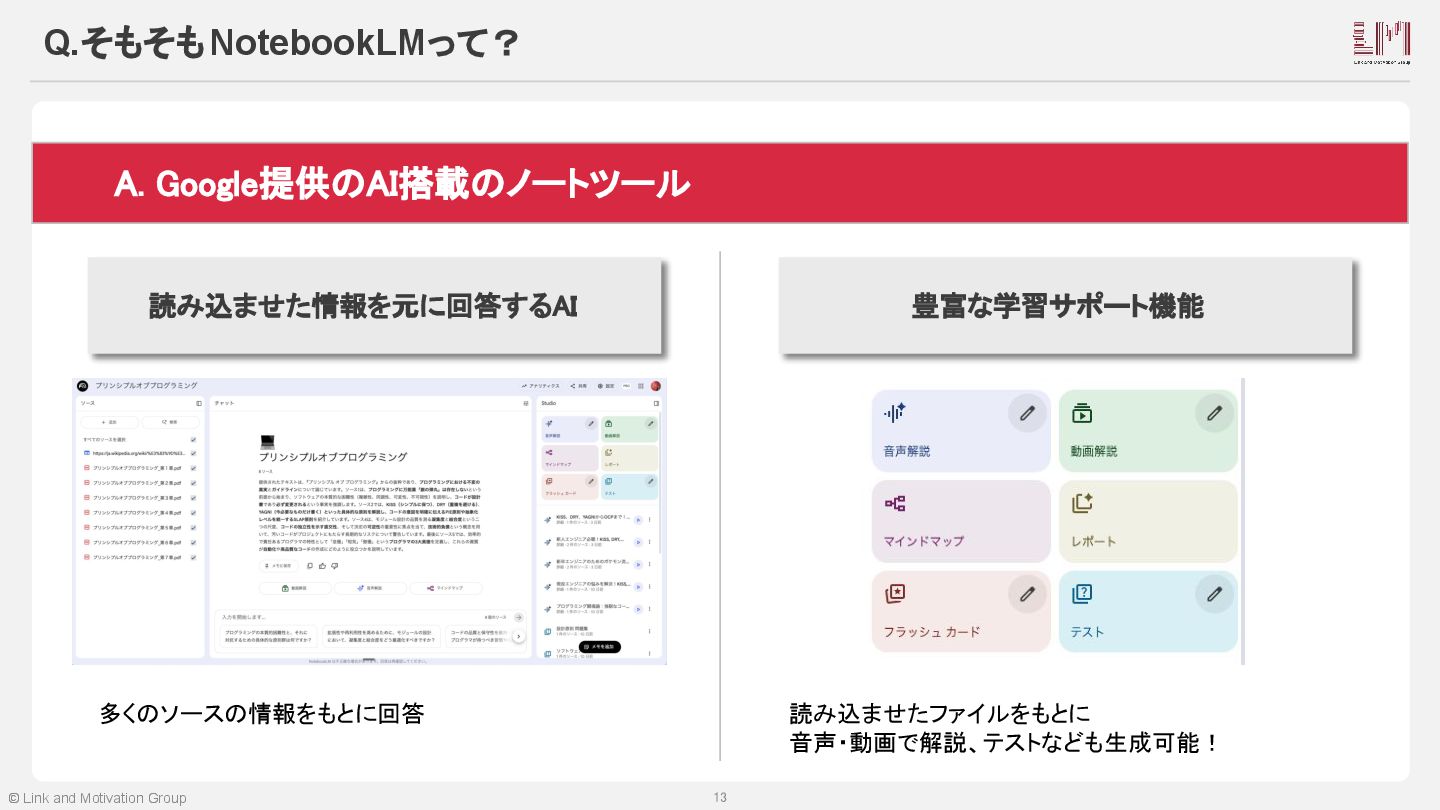
Task: Play the 新人エンジニア必修 audio overview
Action: tap(638, 542)
